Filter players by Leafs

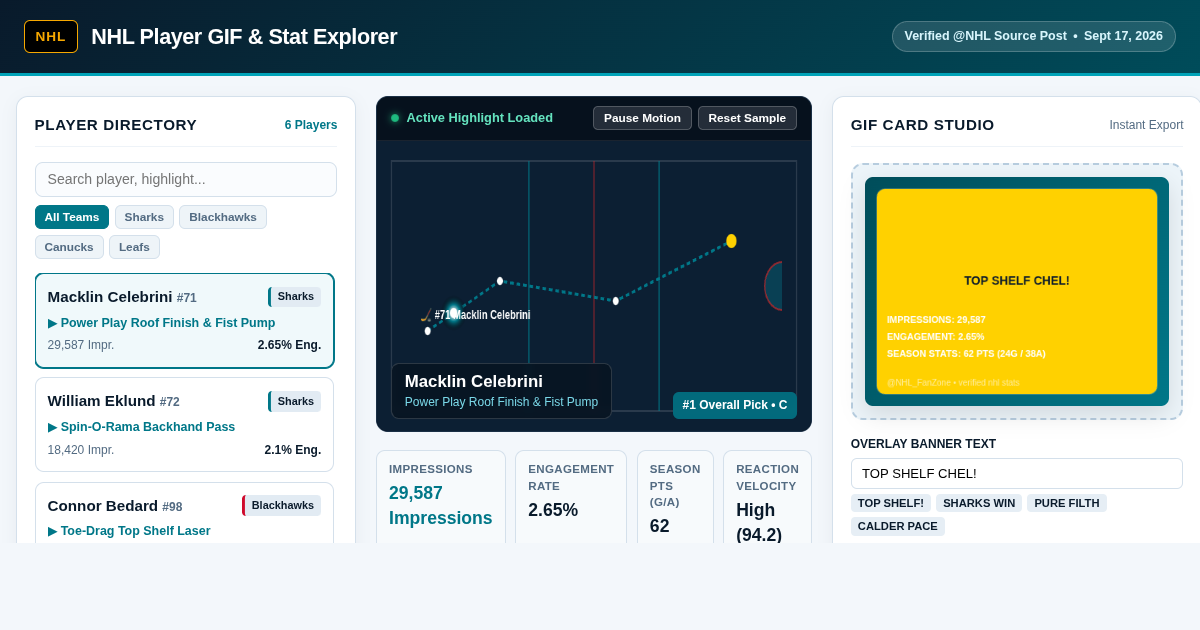click(134, 247)
